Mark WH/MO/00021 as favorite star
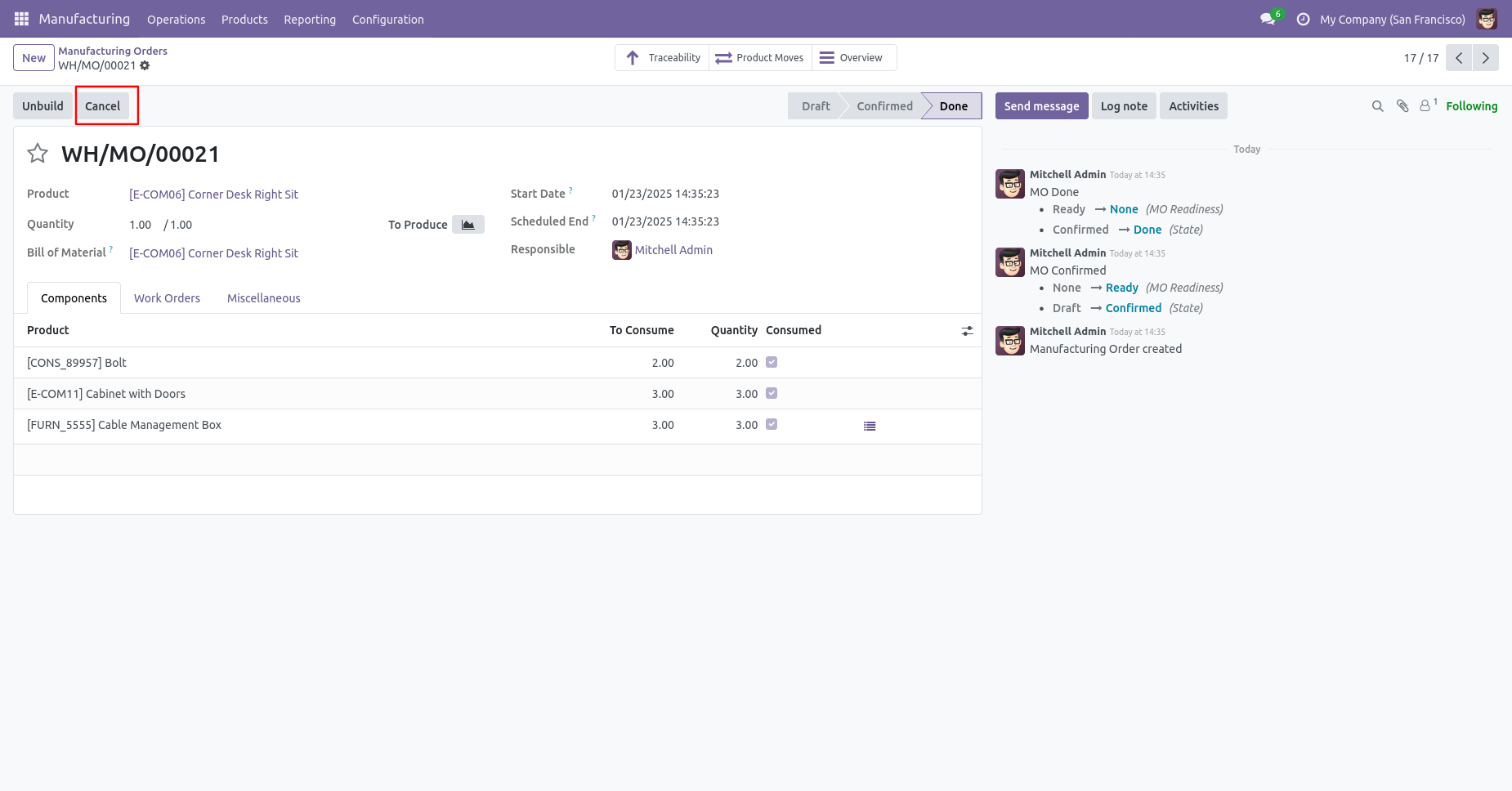This screenshot has height=791, width=1512. coord(38,154)
